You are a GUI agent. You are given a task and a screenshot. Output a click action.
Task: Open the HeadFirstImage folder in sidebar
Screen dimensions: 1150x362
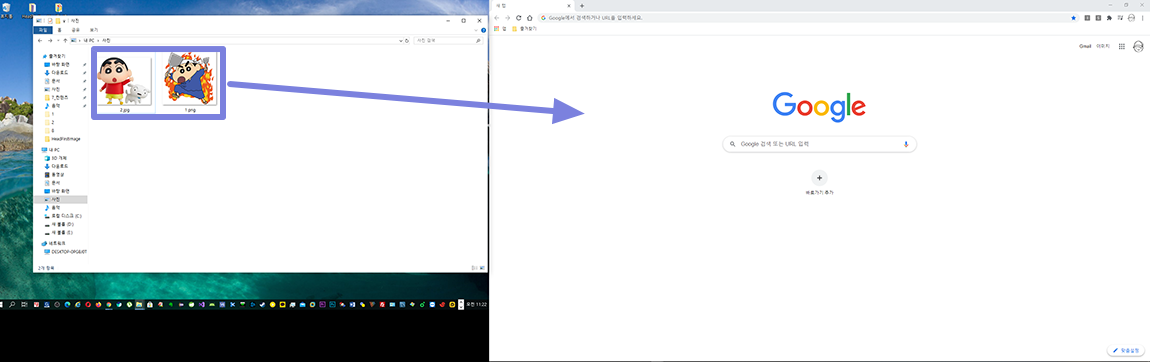62,138
